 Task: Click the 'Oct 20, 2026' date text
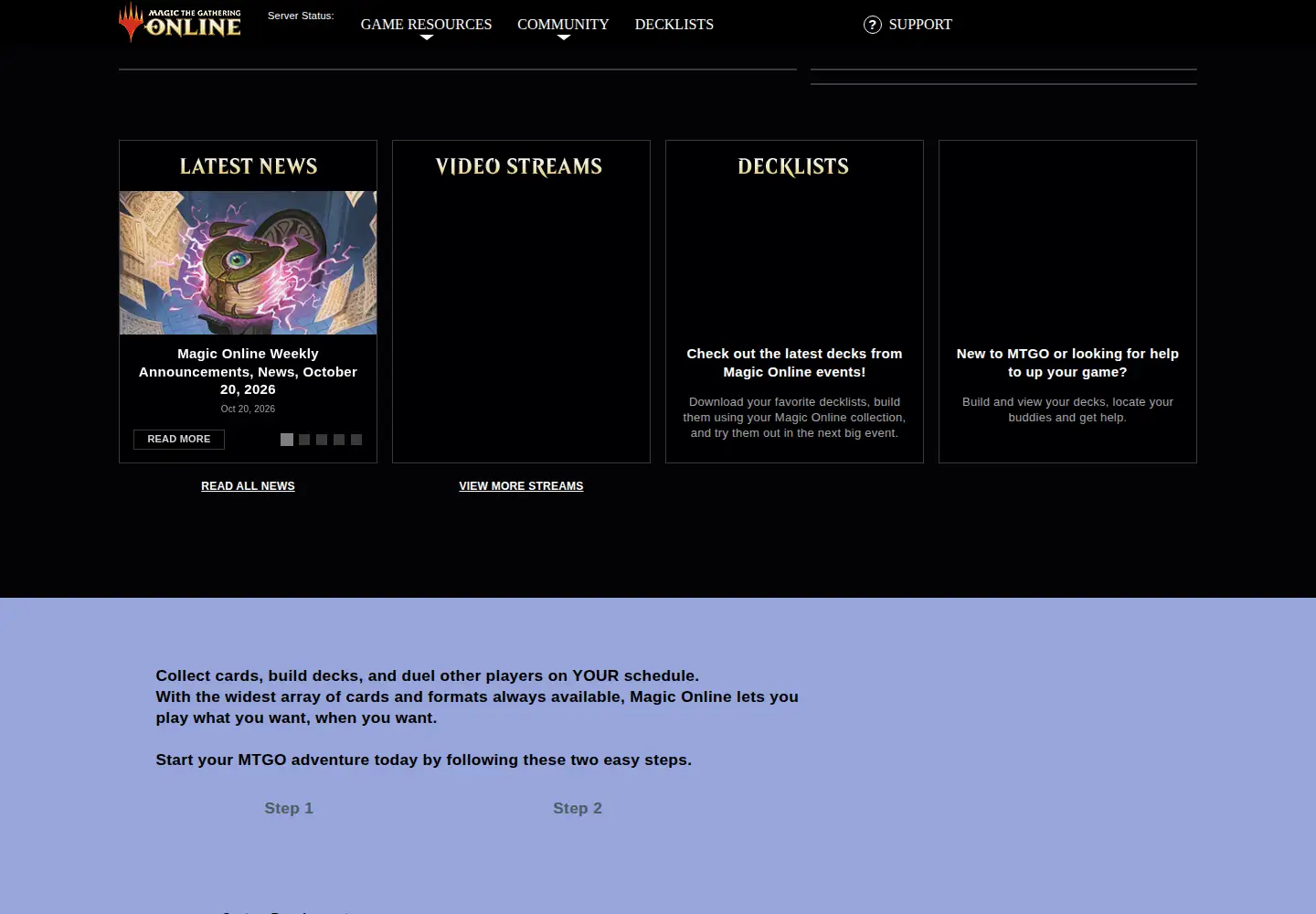pyautogui.click(x=248, y=409)
